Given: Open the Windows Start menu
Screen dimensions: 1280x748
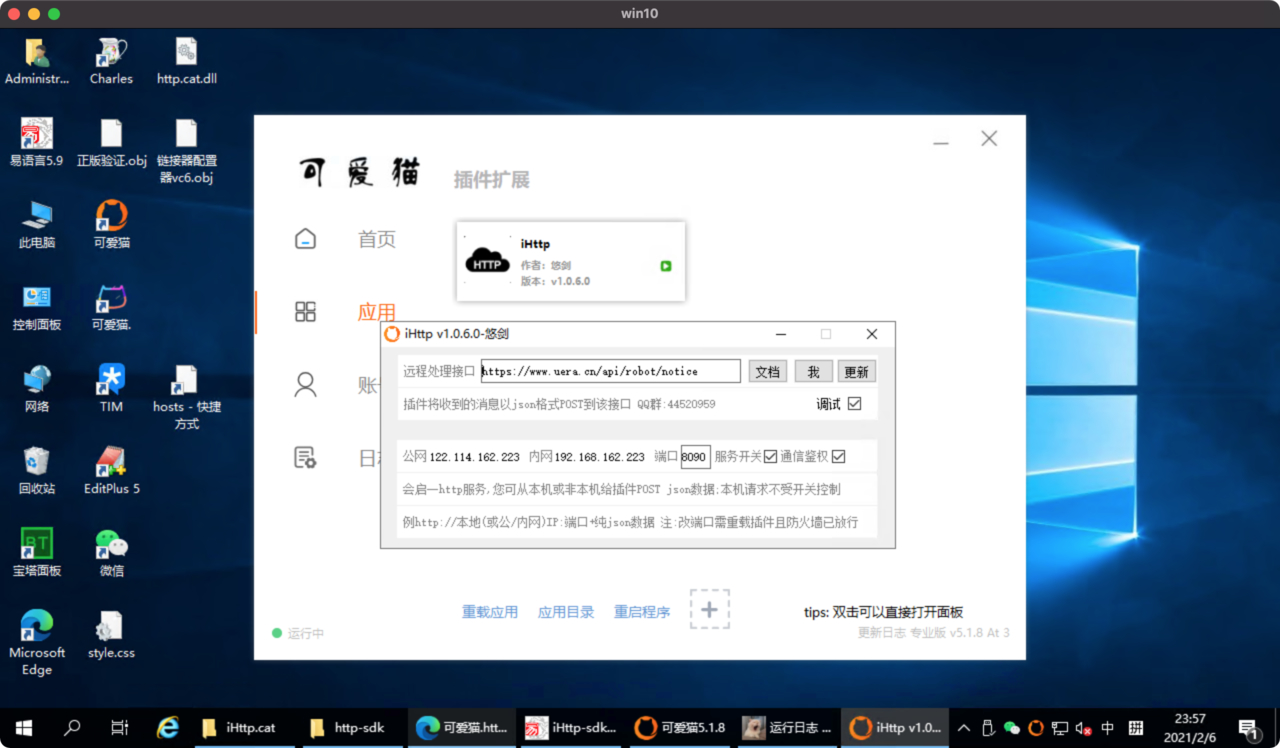Looking at the screenshot, I should tap(24, 727).
